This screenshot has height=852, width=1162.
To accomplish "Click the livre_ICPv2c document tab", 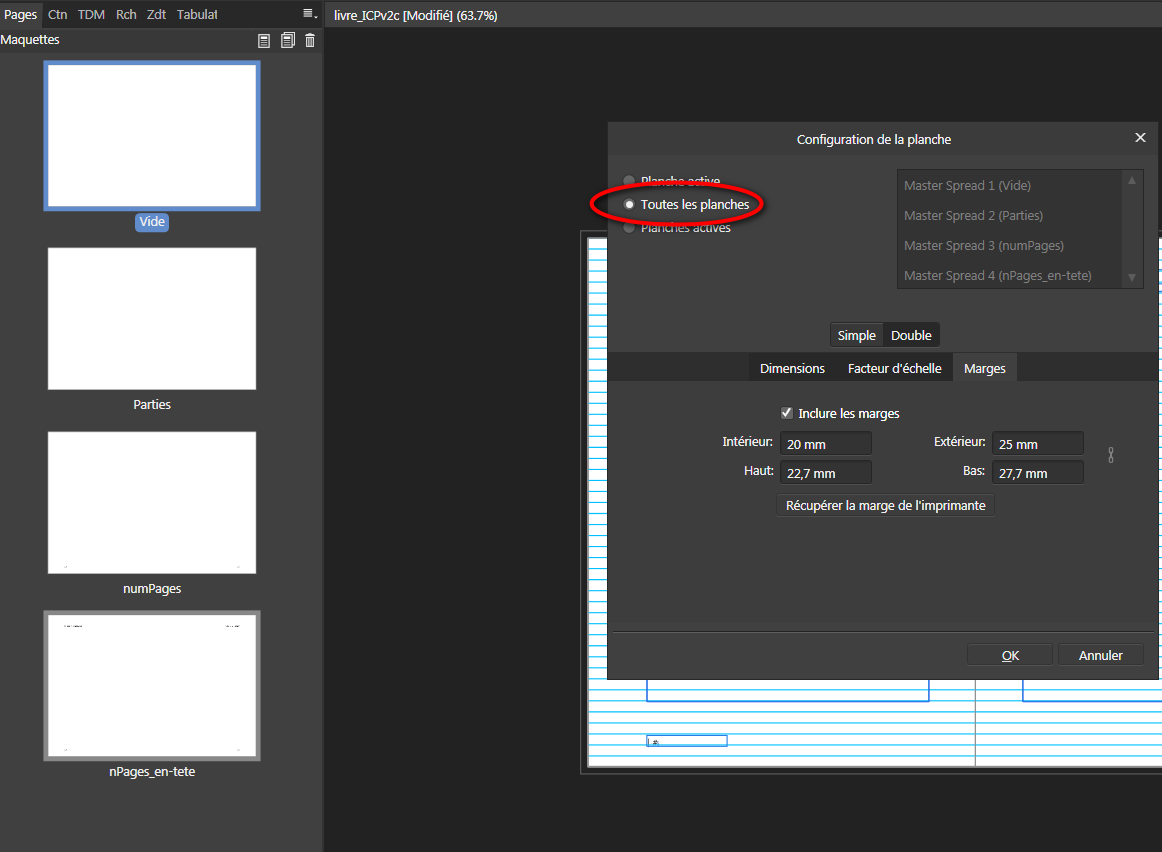I will [x=416, y=15].
